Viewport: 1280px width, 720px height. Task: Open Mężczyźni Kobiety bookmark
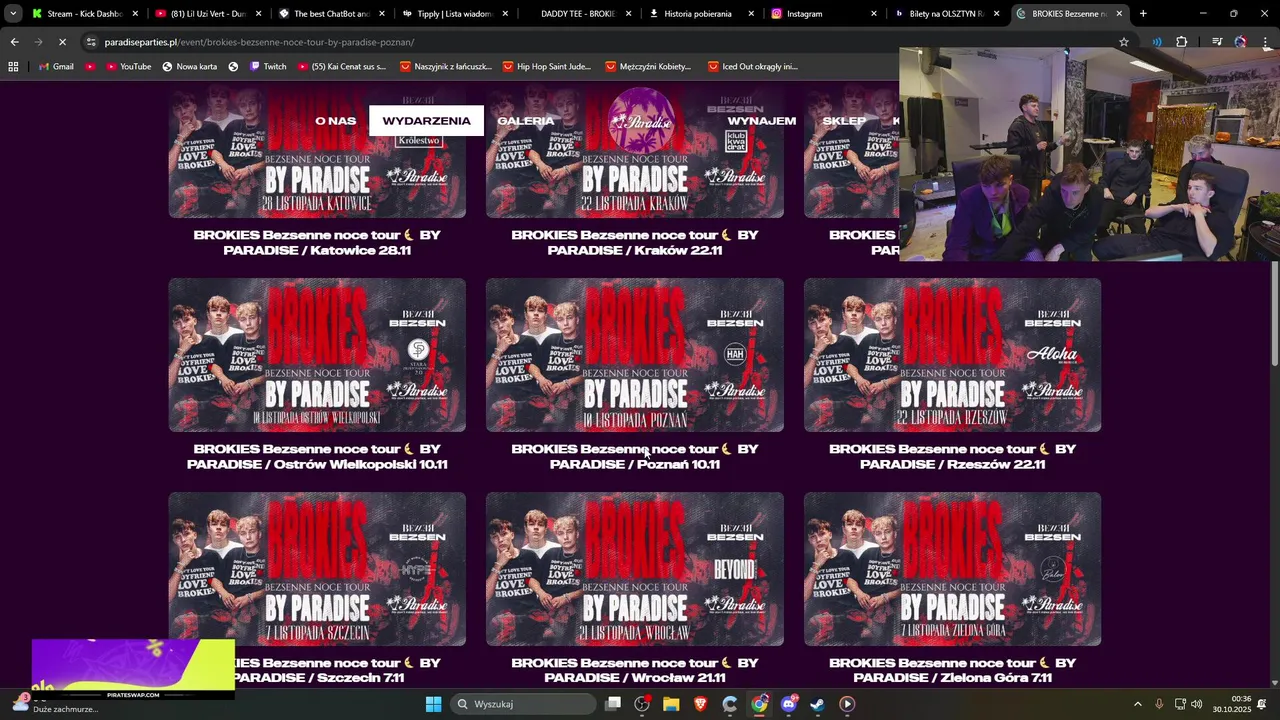(647, 66)
